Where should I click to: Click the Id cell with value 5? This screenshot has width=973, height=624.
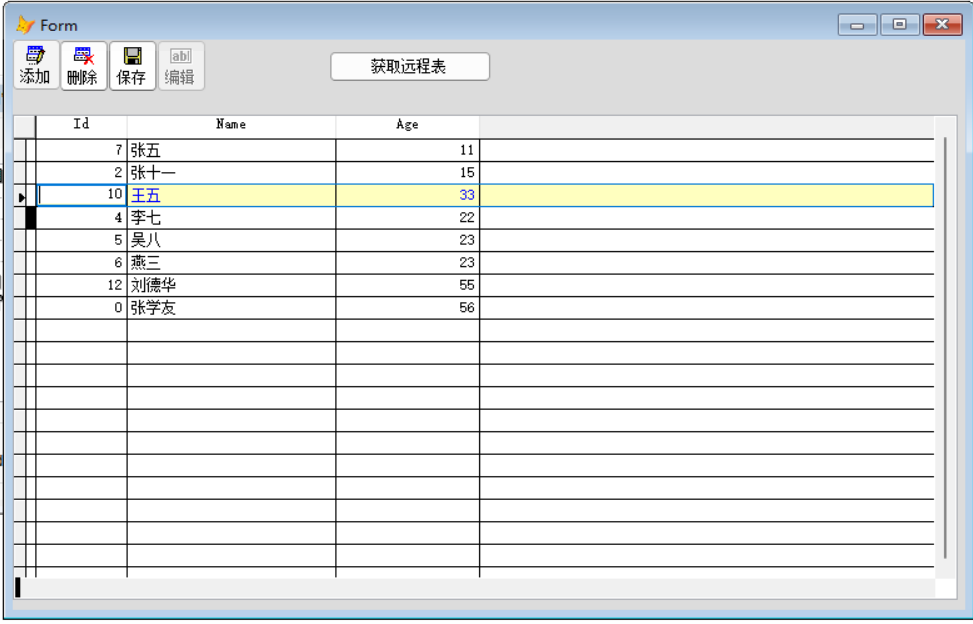pyautogui.click(x=81, y=240)
